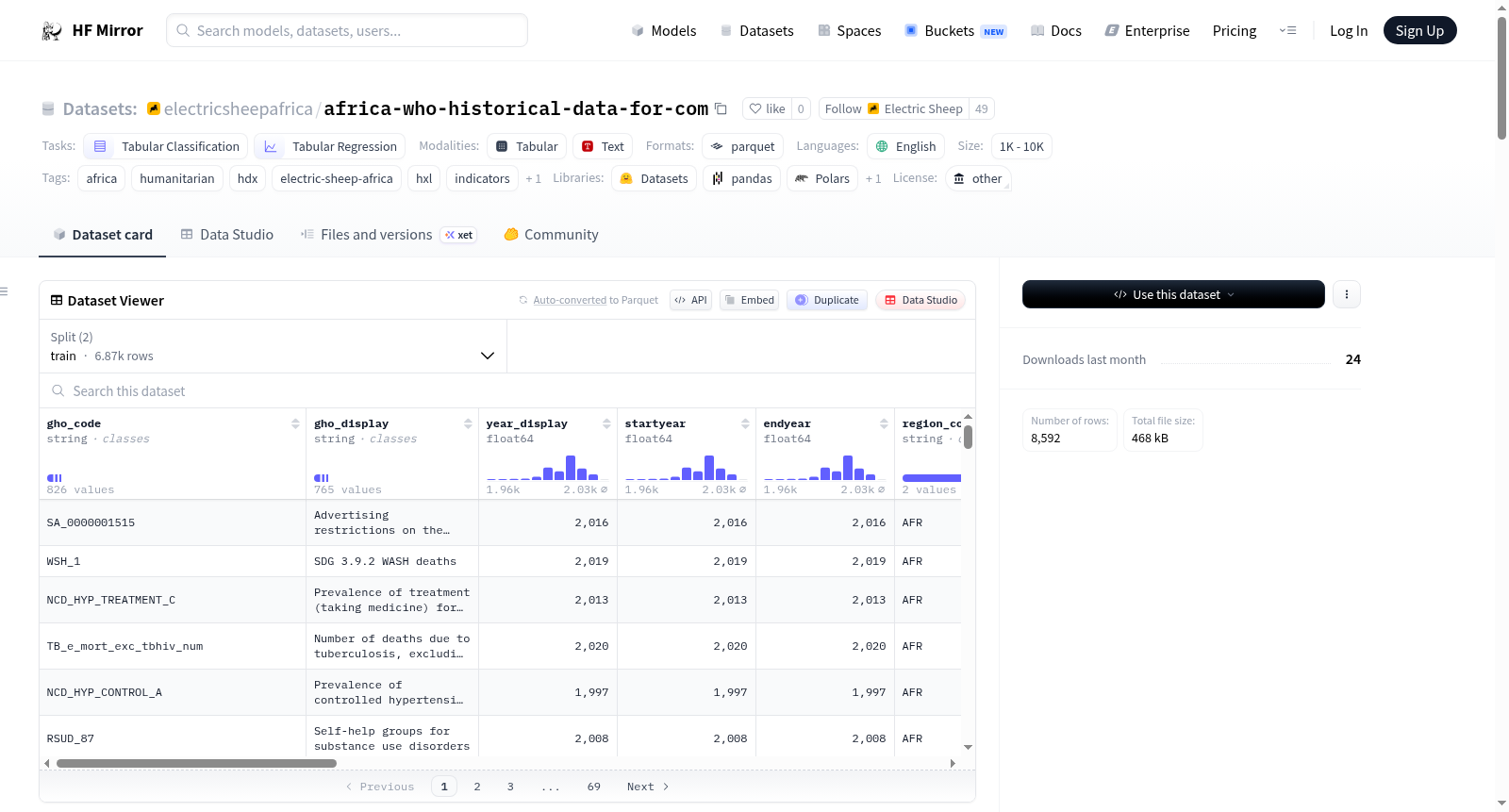Screen dimensions: 1509x812
Task: Expand the Split train dropdown
Action: (x=273, y=346)
